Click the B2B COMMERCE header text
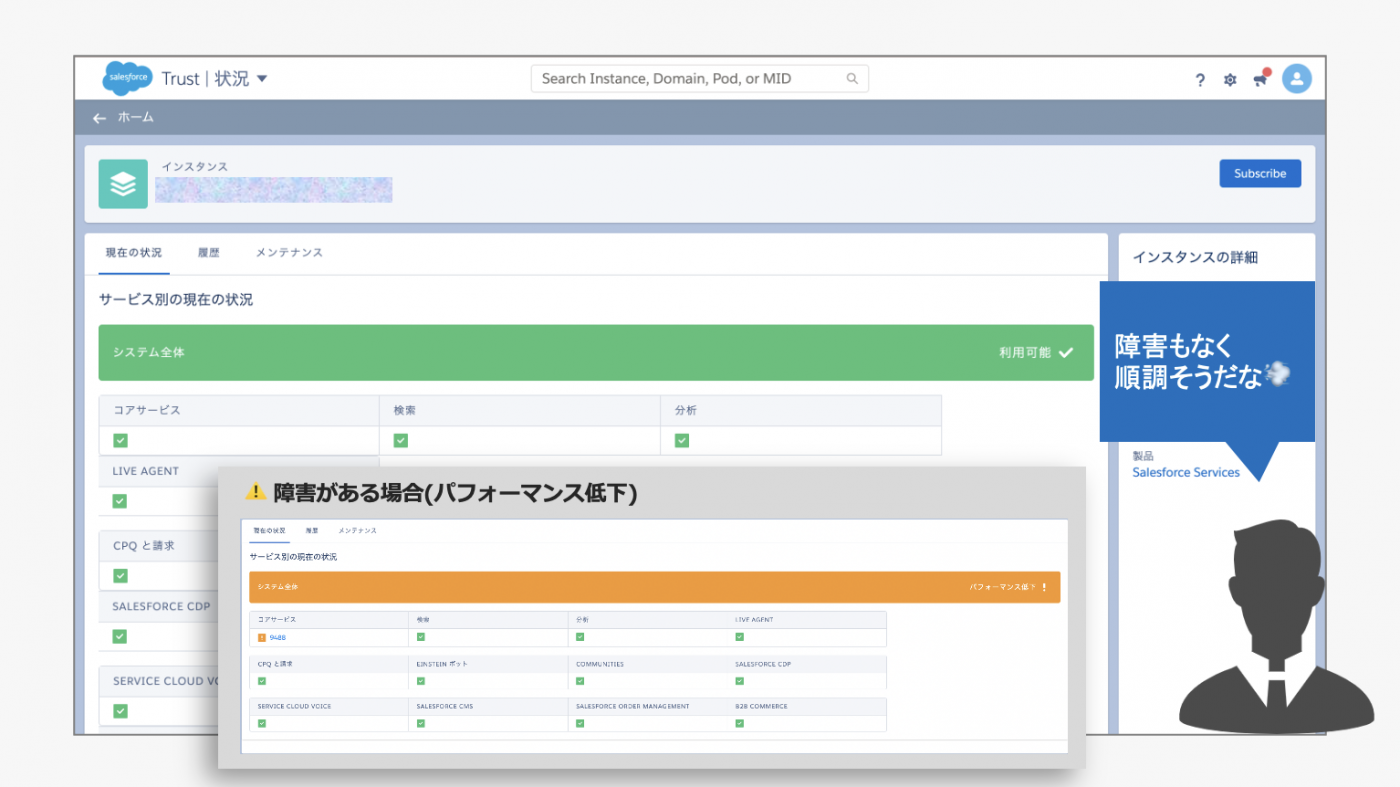The height and width of the screenshot is (787, 1400). (761, 706)
